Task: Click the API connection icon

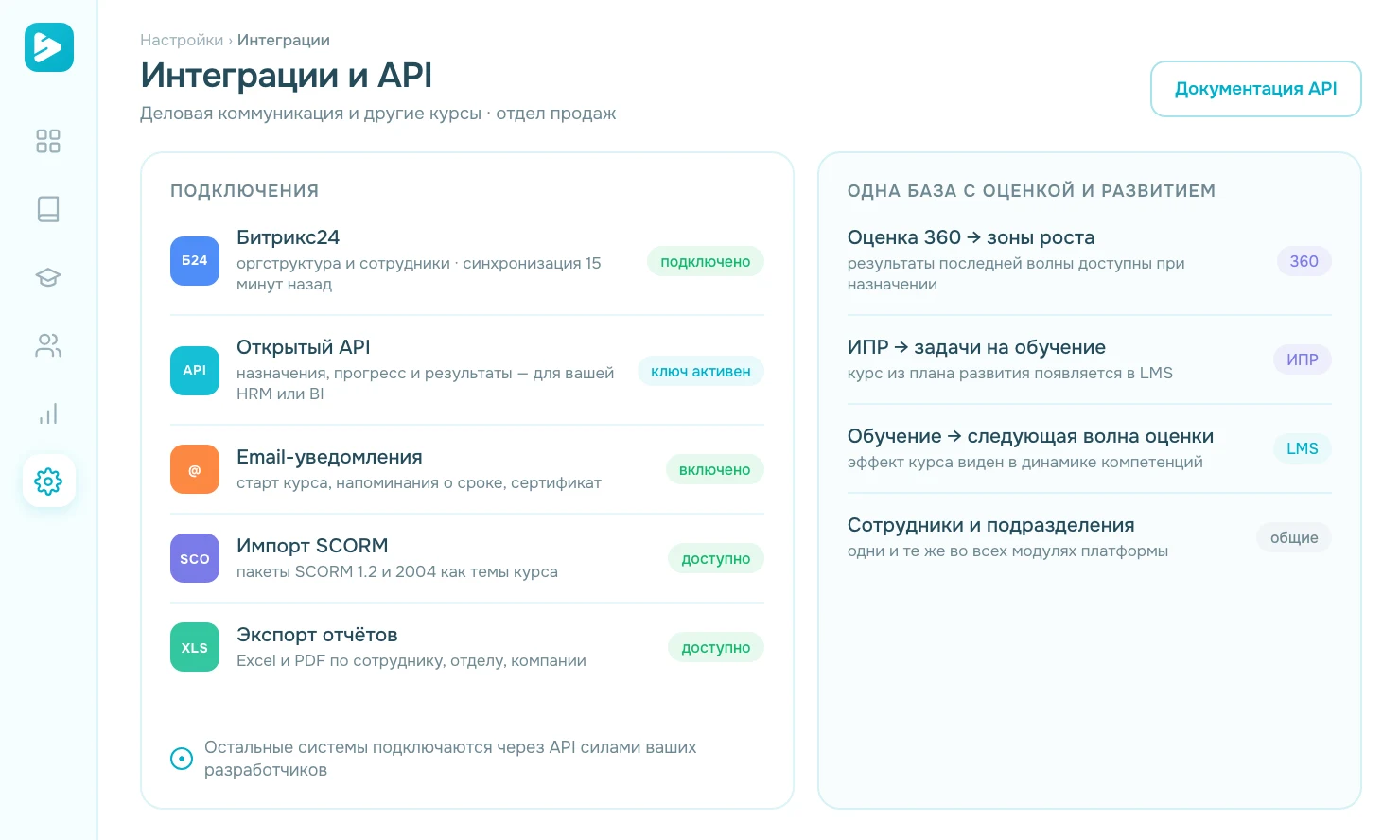Action: [x=195, y=371]
